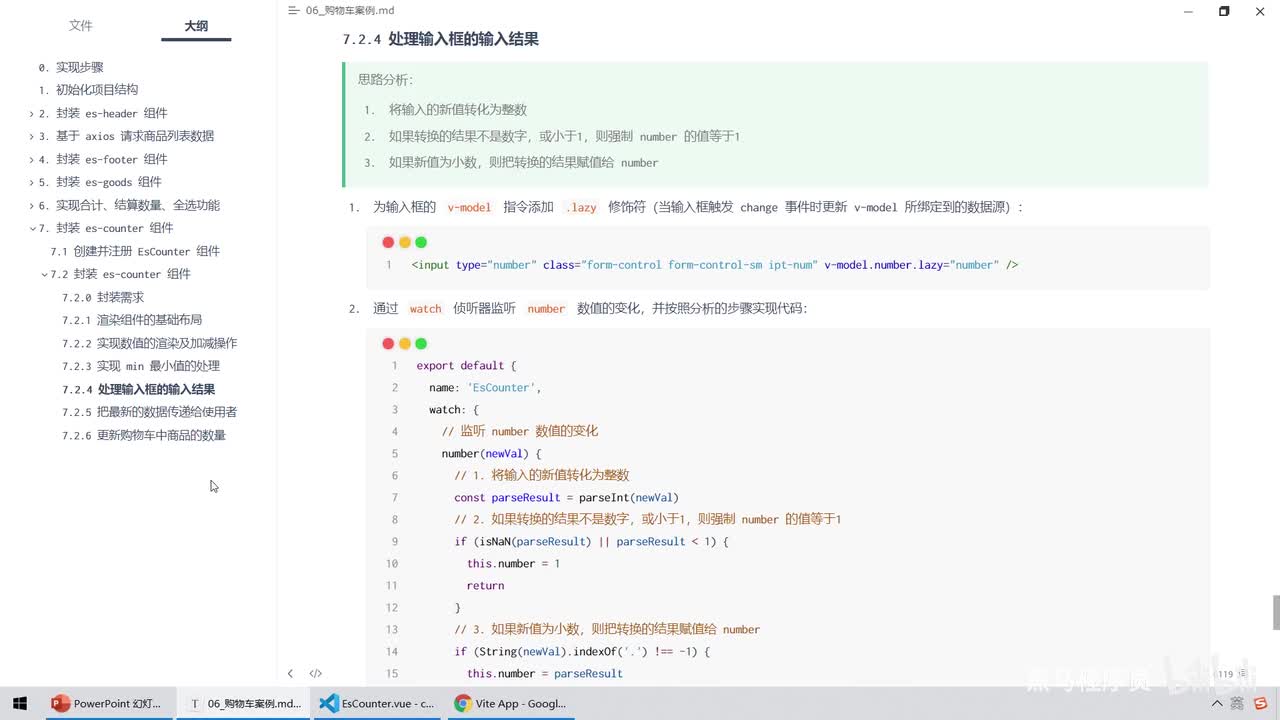Open outline 7.2.6 更新购物车中商品的数量
Screen dimensions: 1280x720
(x=144, y=435)
